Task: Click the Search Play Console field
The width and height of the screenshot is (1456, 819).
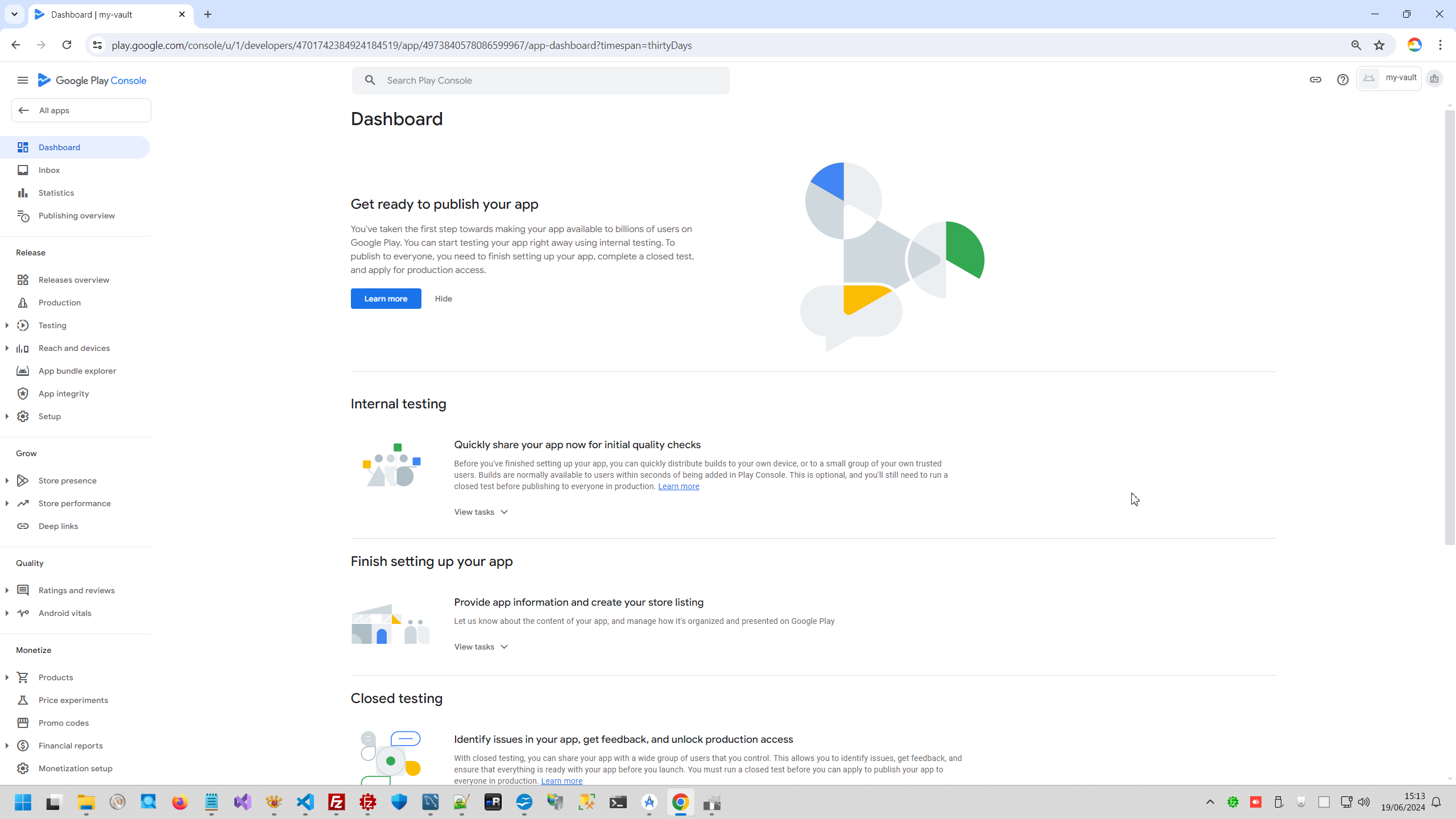Action: click(540, 80)
